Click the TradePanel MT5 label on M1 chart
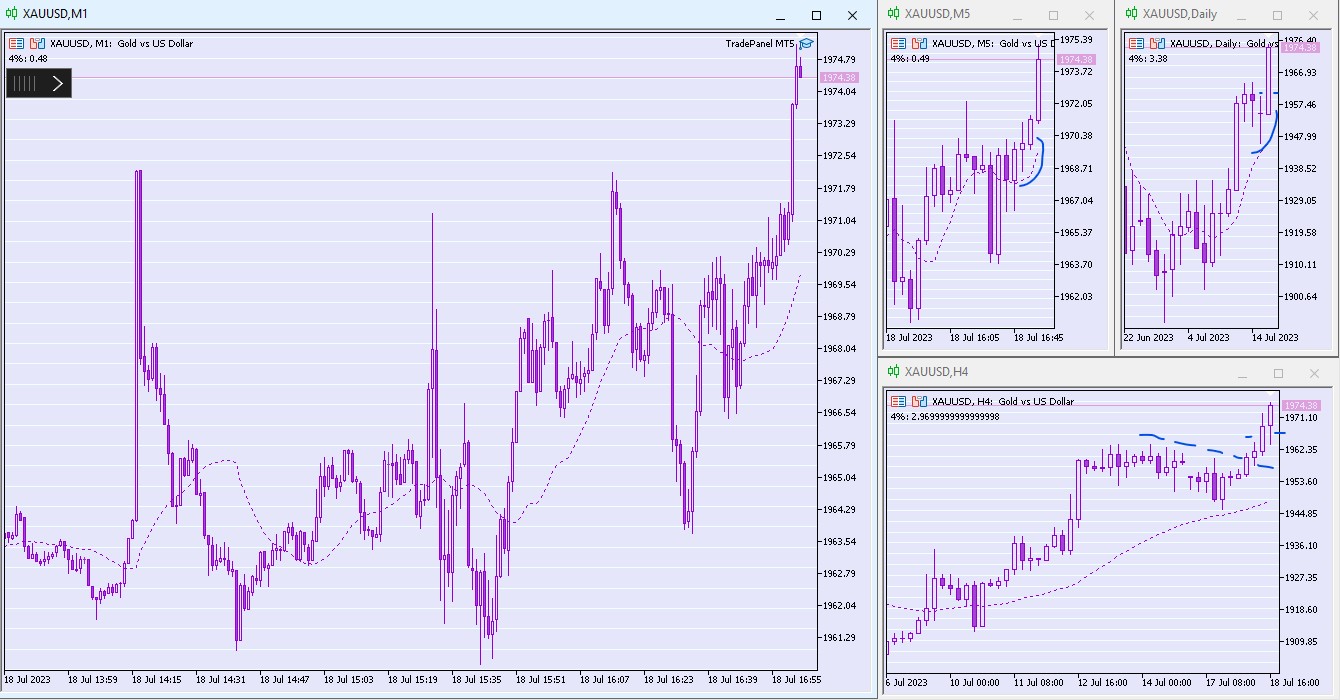1340x700 pixels. [760, 44]
